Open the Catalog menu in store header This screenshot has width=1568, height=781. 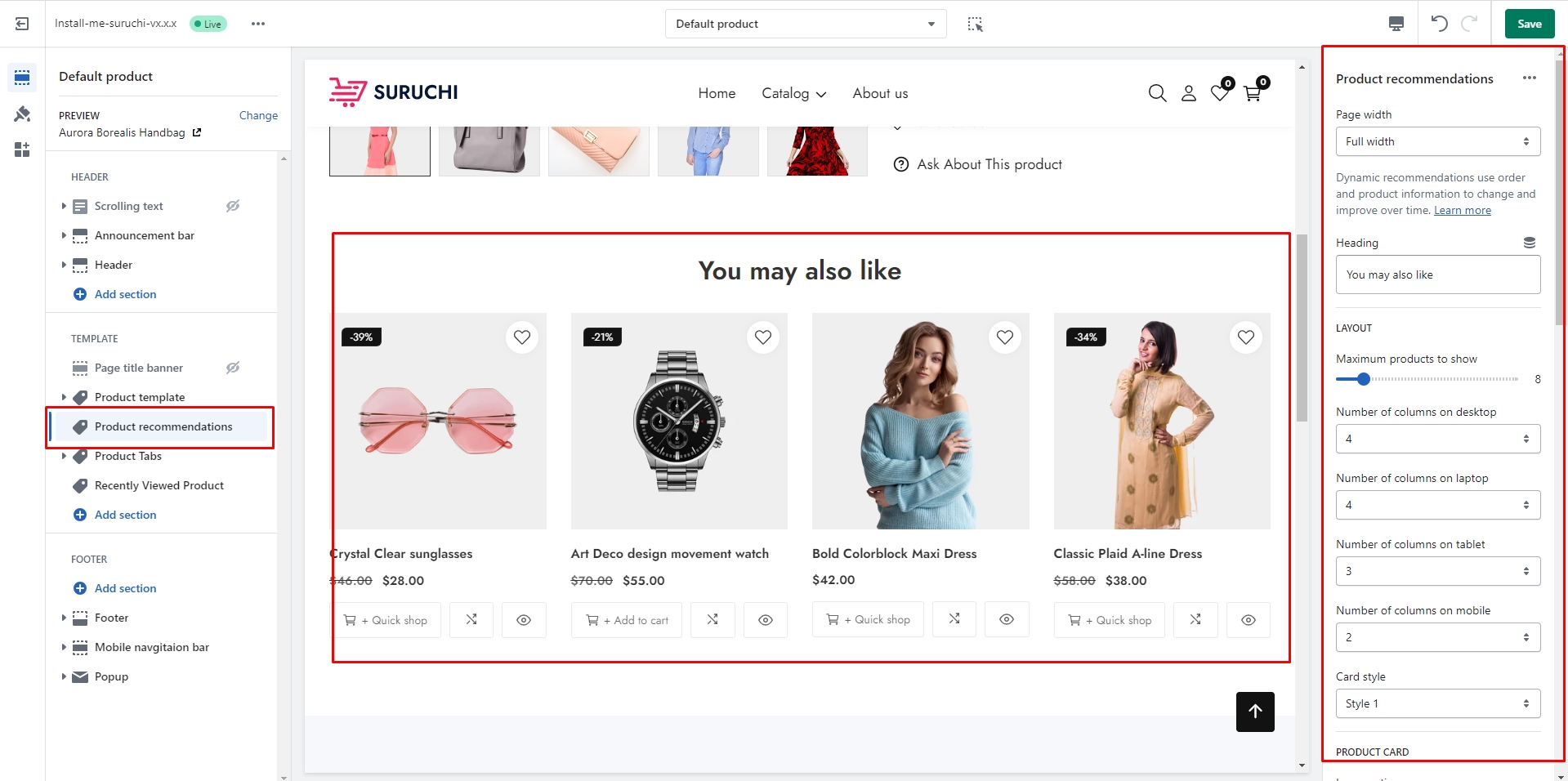pyautogui.click(x=793, y=94)
